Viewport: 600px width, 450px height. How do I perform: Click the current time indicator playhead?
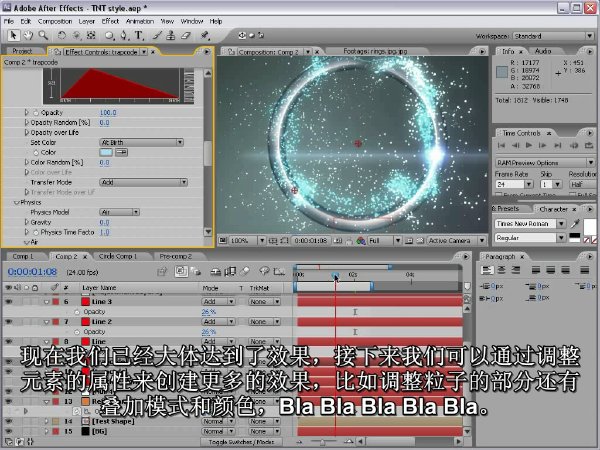click(x=335, y=276)
